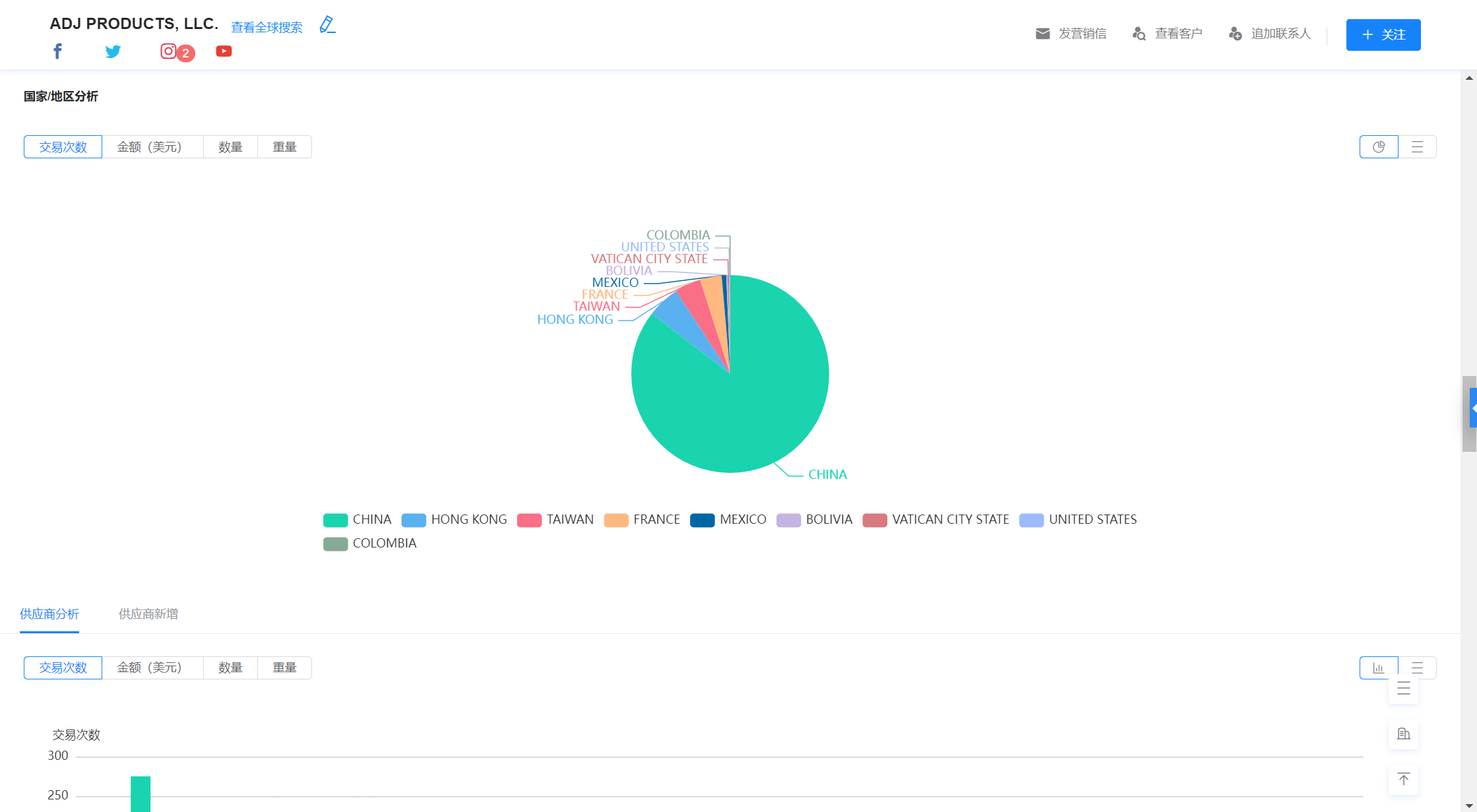The width and height of the screenshot is (1477, 812).
Task: Select 交易次数 tab in supplier analysis
Action: (x=63, y=668)
